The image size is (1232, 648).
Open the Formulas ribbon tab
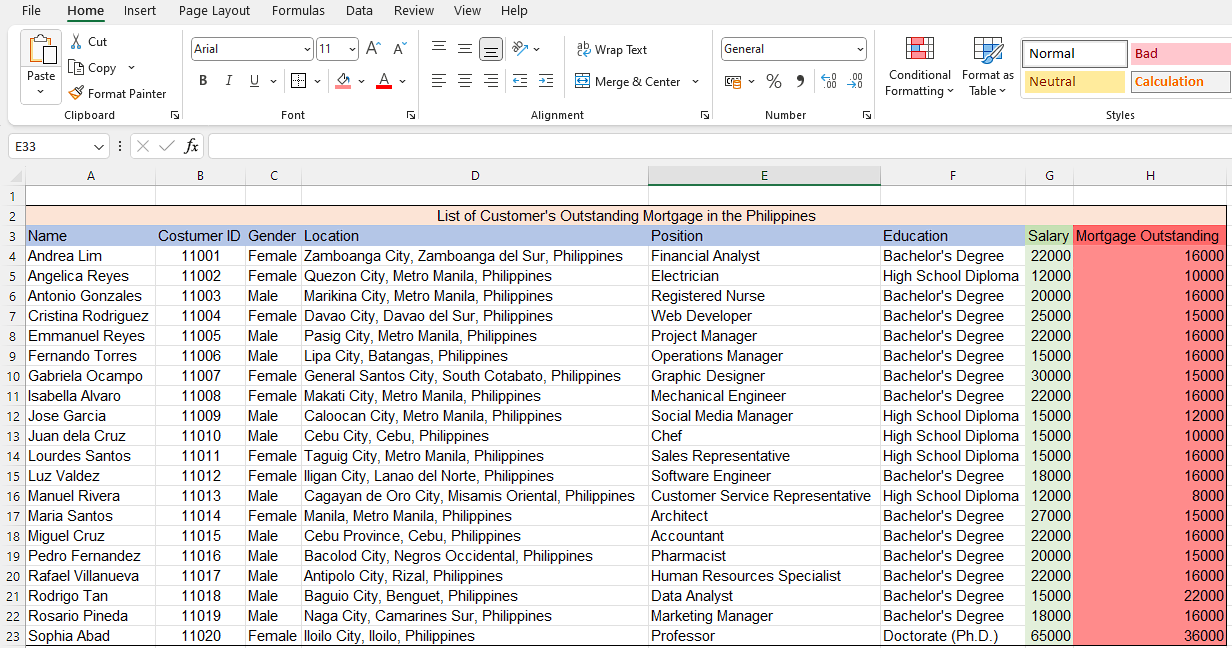tap(298, 11)
